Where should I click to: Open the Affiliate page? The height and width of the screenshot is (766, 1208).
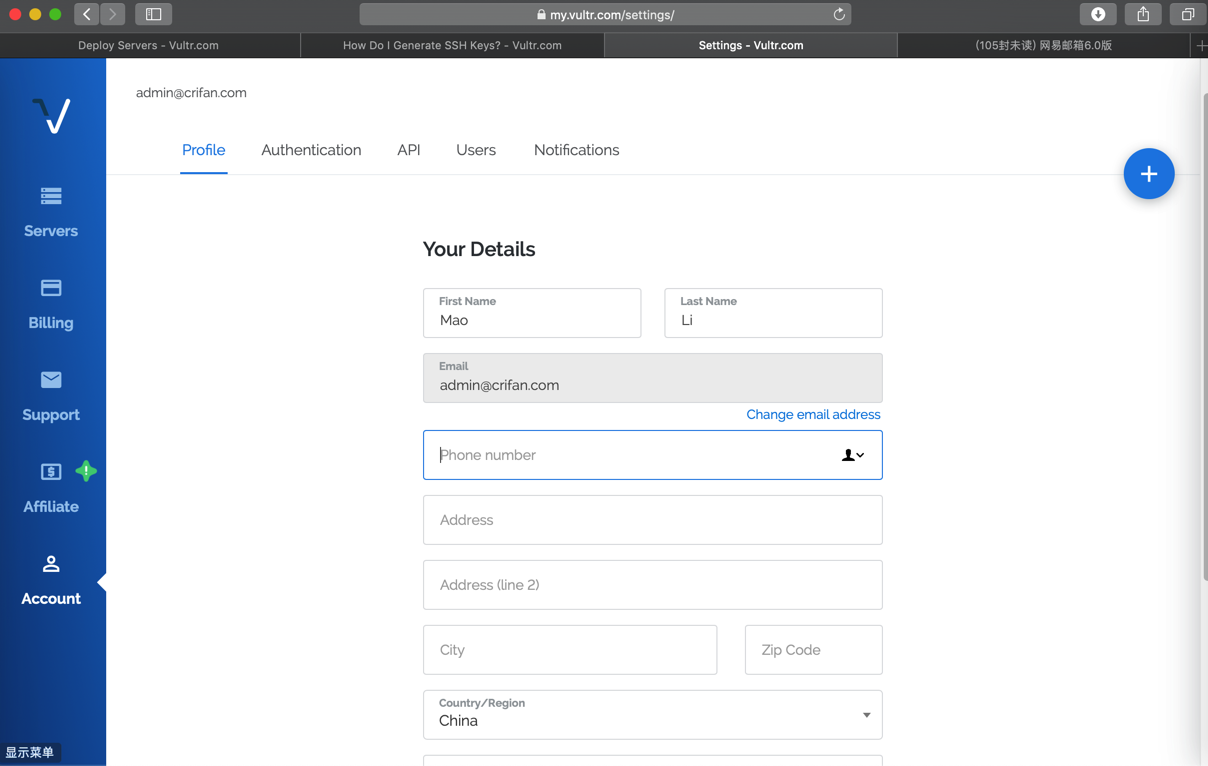[51, 487]
